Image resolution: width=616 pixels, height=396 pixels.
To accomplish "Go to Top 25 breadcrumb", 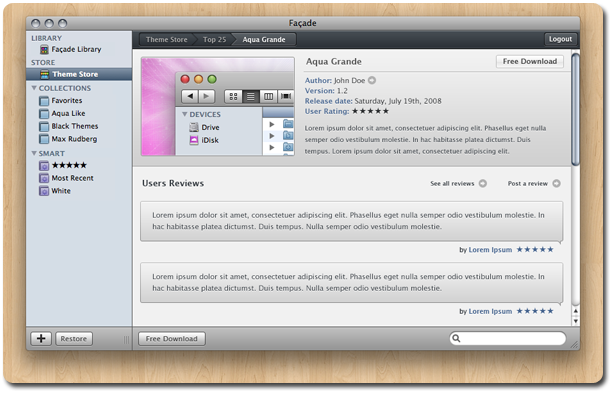I will (x=214, y=40).
